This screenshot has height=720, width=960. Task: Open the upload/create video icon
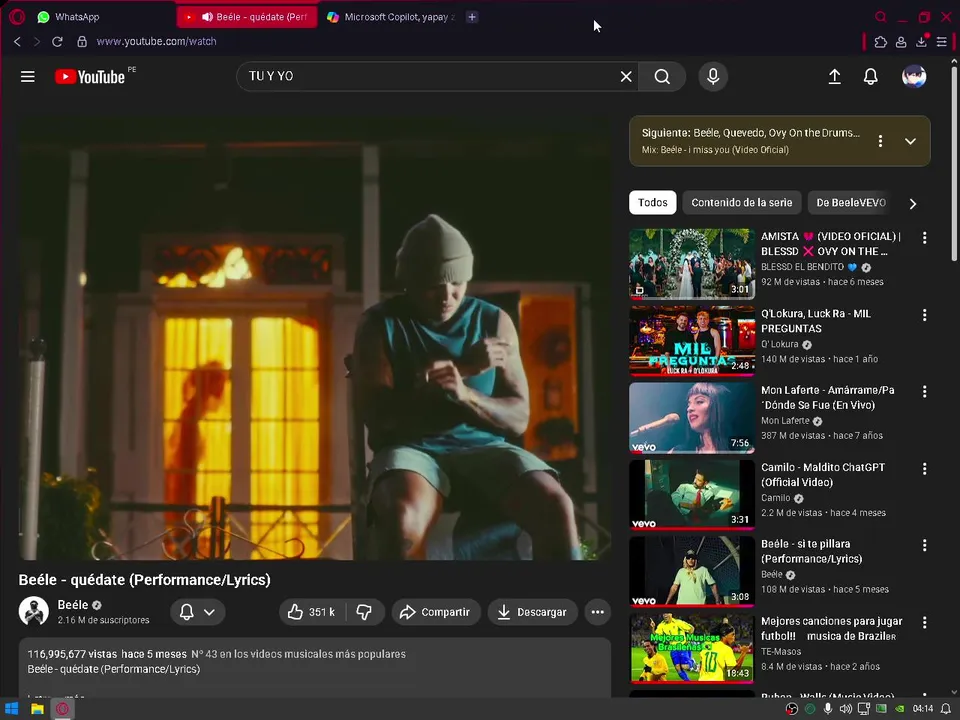tap(834, 77)
